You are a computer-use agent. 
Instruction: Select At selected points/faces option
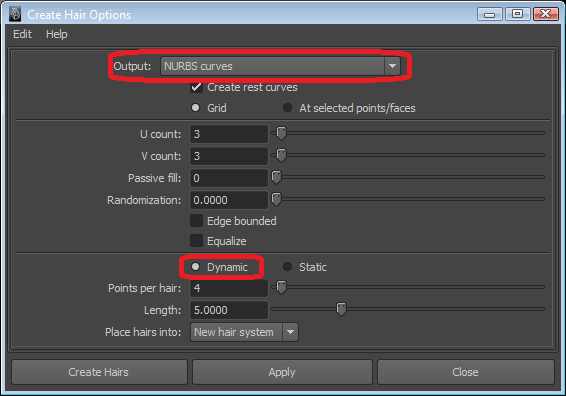tap(287, 108)
